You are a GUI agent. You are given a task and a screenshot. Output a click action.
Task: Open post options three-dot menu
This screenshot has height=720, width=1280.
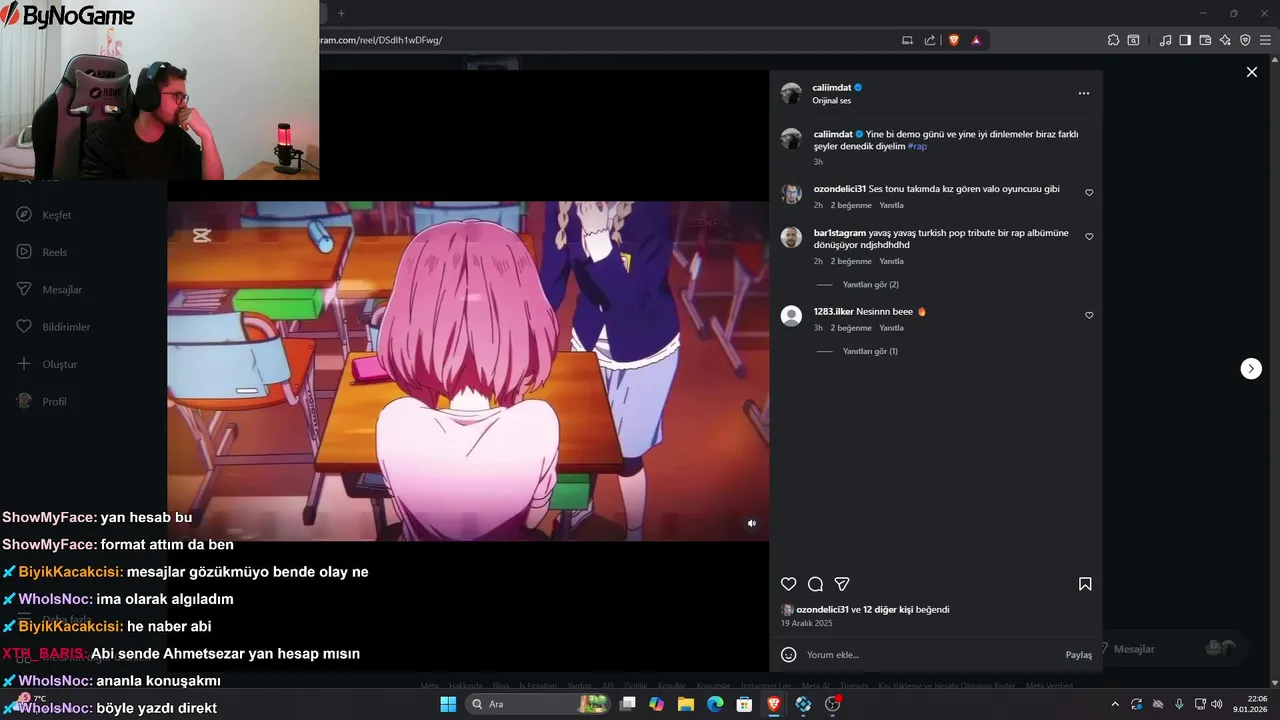tap(1083, 93)
